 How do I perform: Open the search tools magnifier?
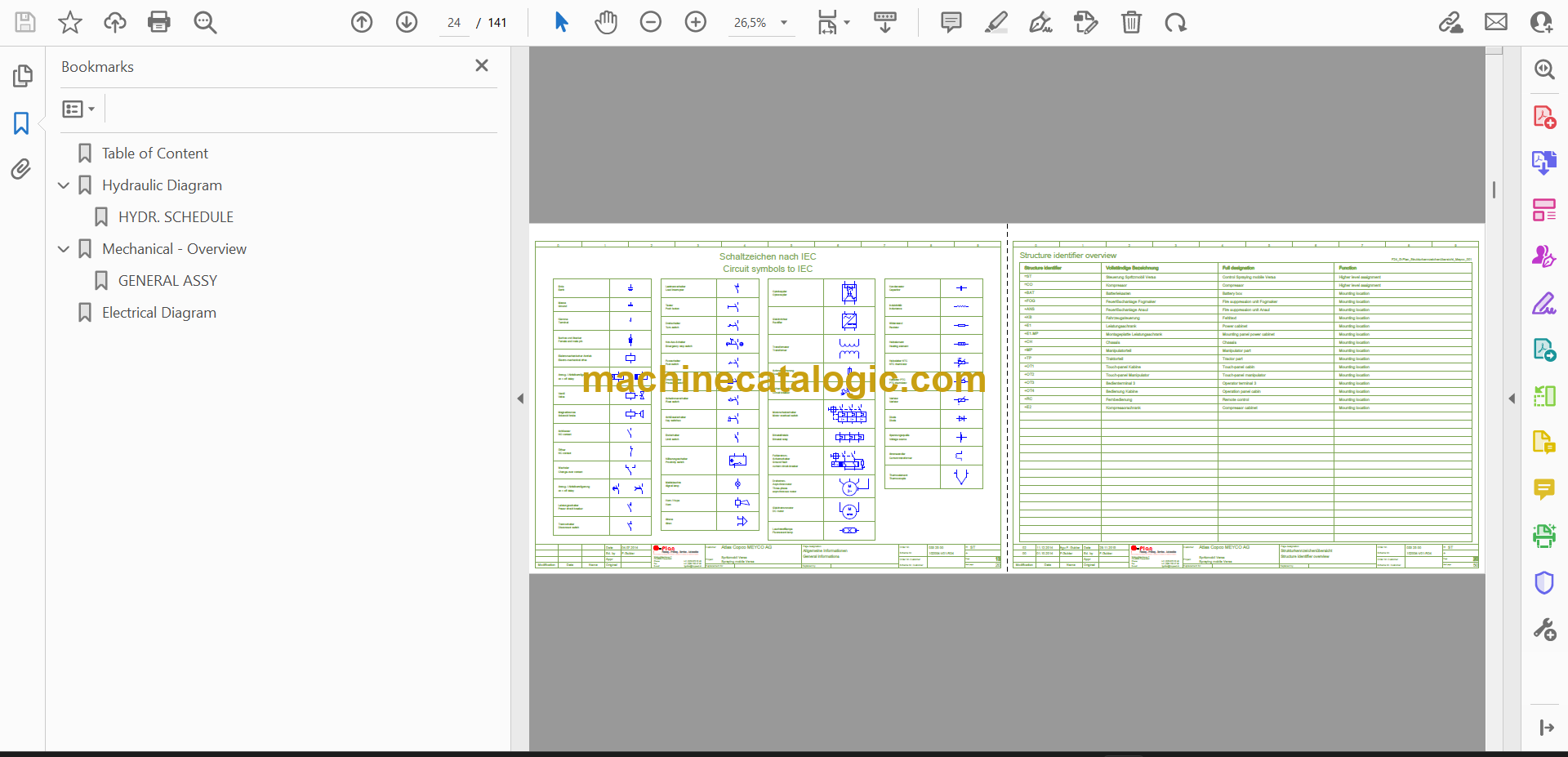tap(1544, 69)
